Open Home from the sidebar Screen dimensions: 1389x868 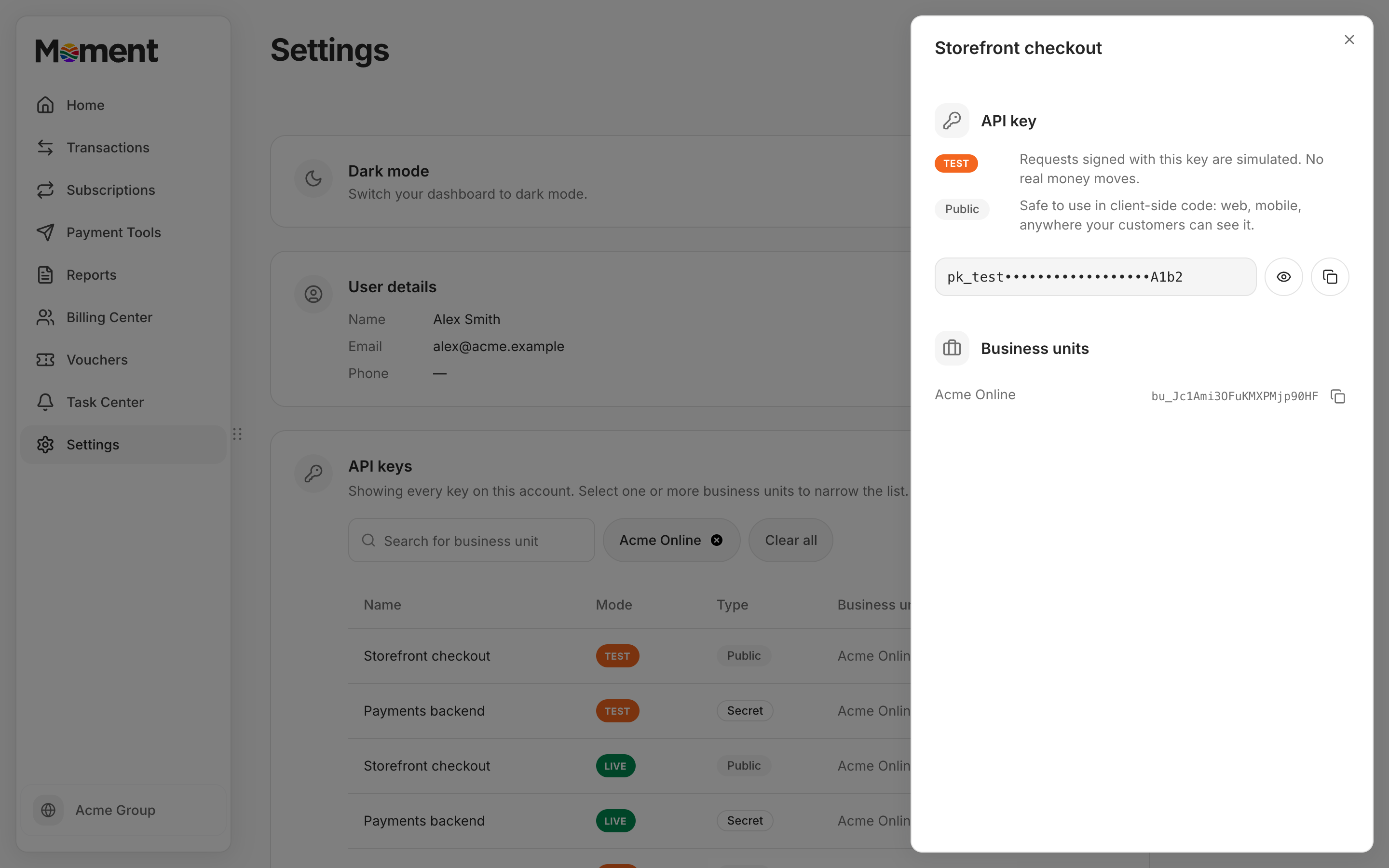(x=123, y=105)
